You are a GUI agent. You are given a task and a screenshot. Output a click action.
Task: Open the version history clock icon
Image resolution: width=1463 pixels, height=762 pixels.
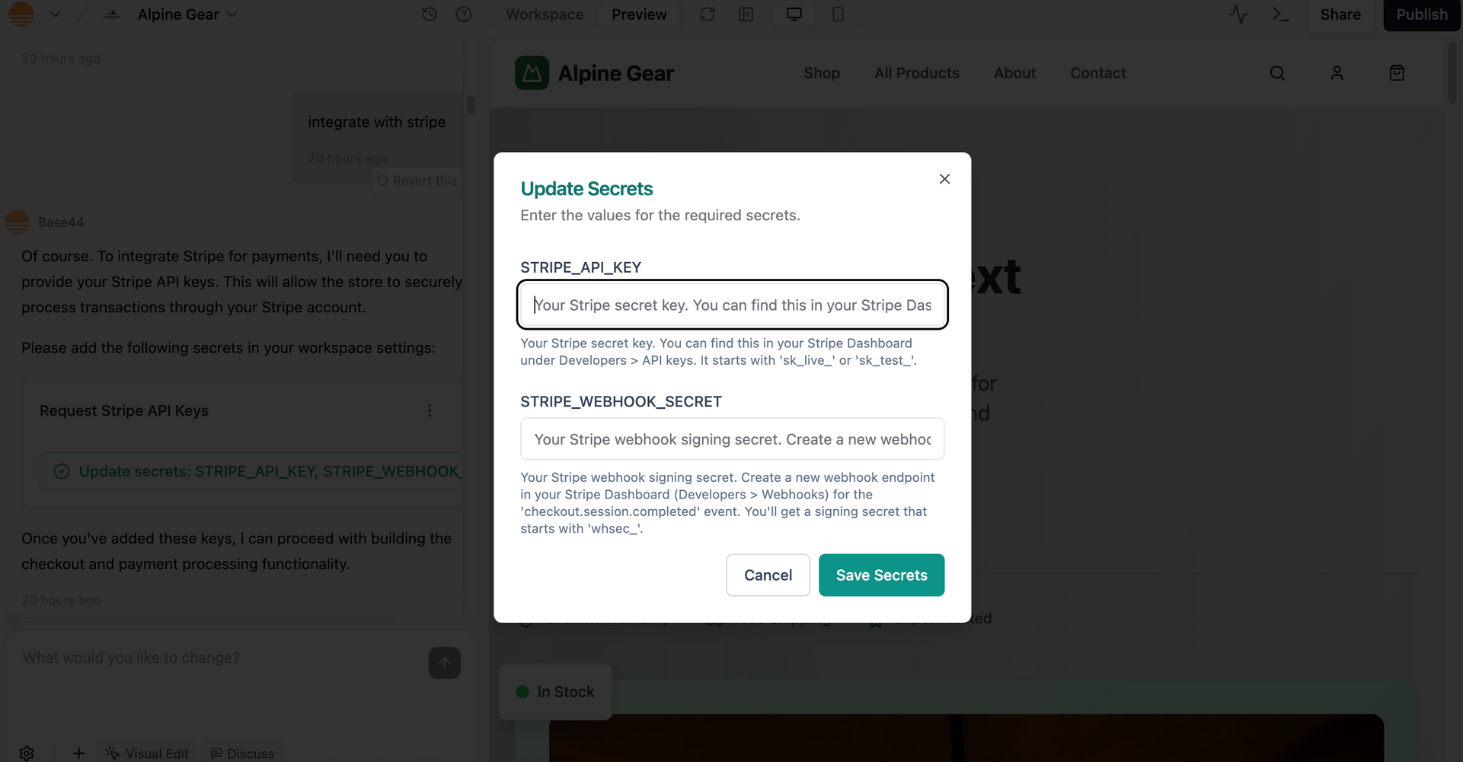tap(429, 15)
